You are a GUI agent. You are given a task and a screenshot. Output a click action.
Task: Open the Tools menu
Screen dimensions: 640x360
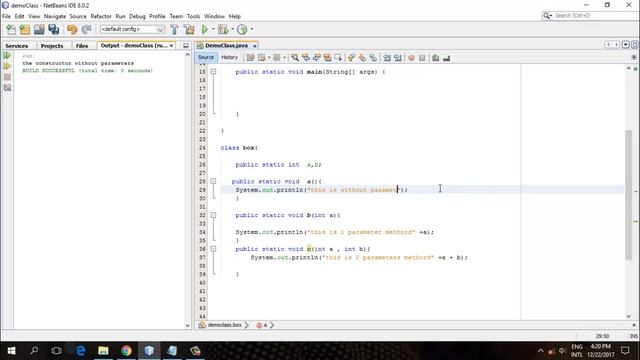click(193, 16)
